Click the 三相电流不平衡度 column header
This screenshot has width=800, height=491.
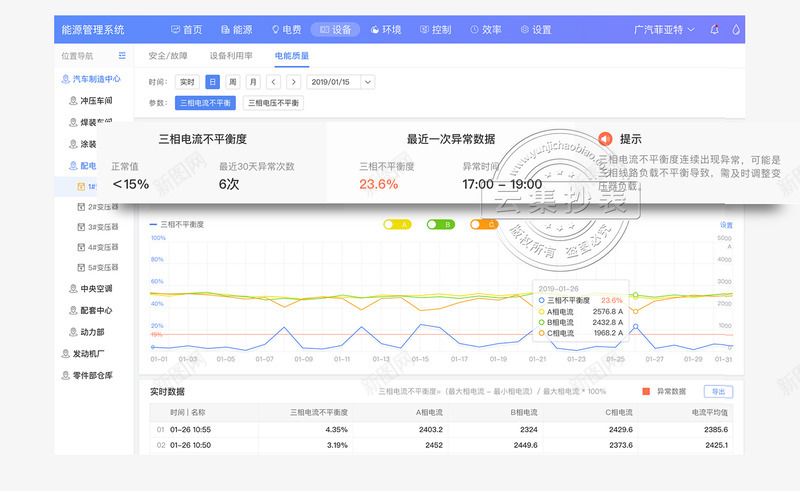[x=319, y=412]
